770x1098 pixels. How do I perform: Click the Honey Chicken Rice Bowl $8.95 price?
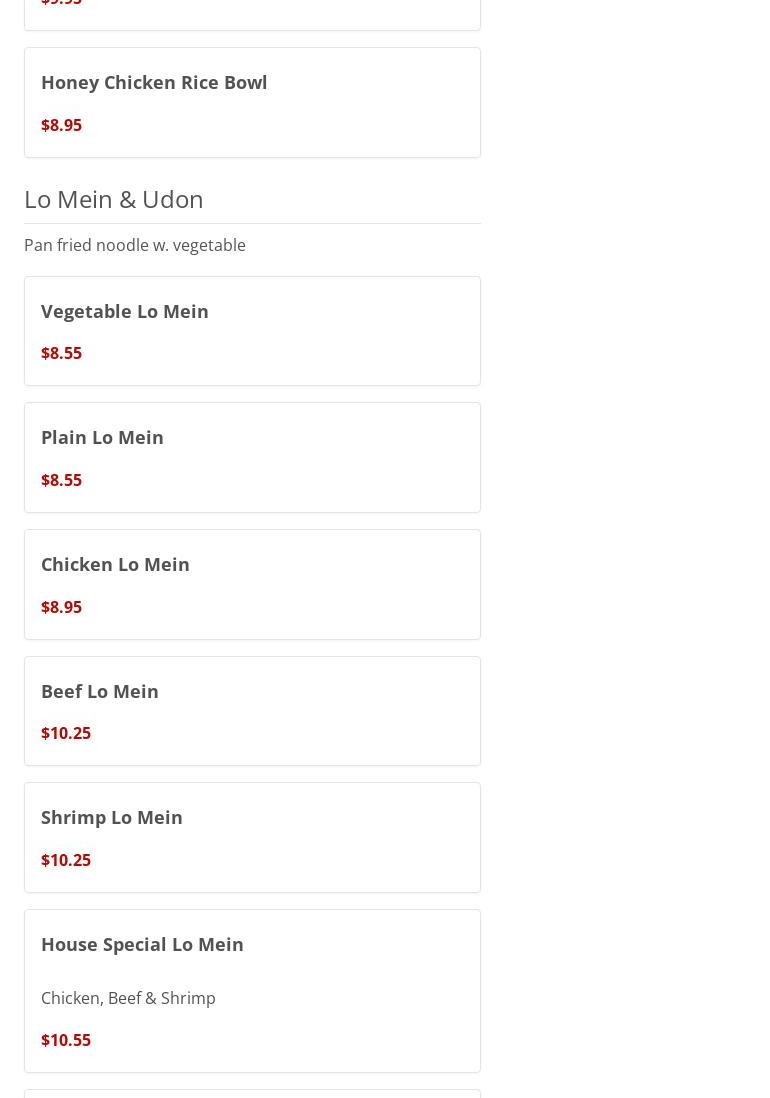(x=61, y=125)
